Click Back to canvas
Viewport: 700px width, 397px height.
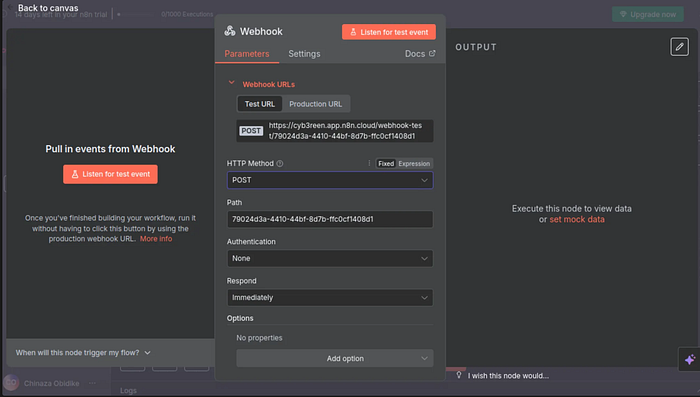point(48,8)
